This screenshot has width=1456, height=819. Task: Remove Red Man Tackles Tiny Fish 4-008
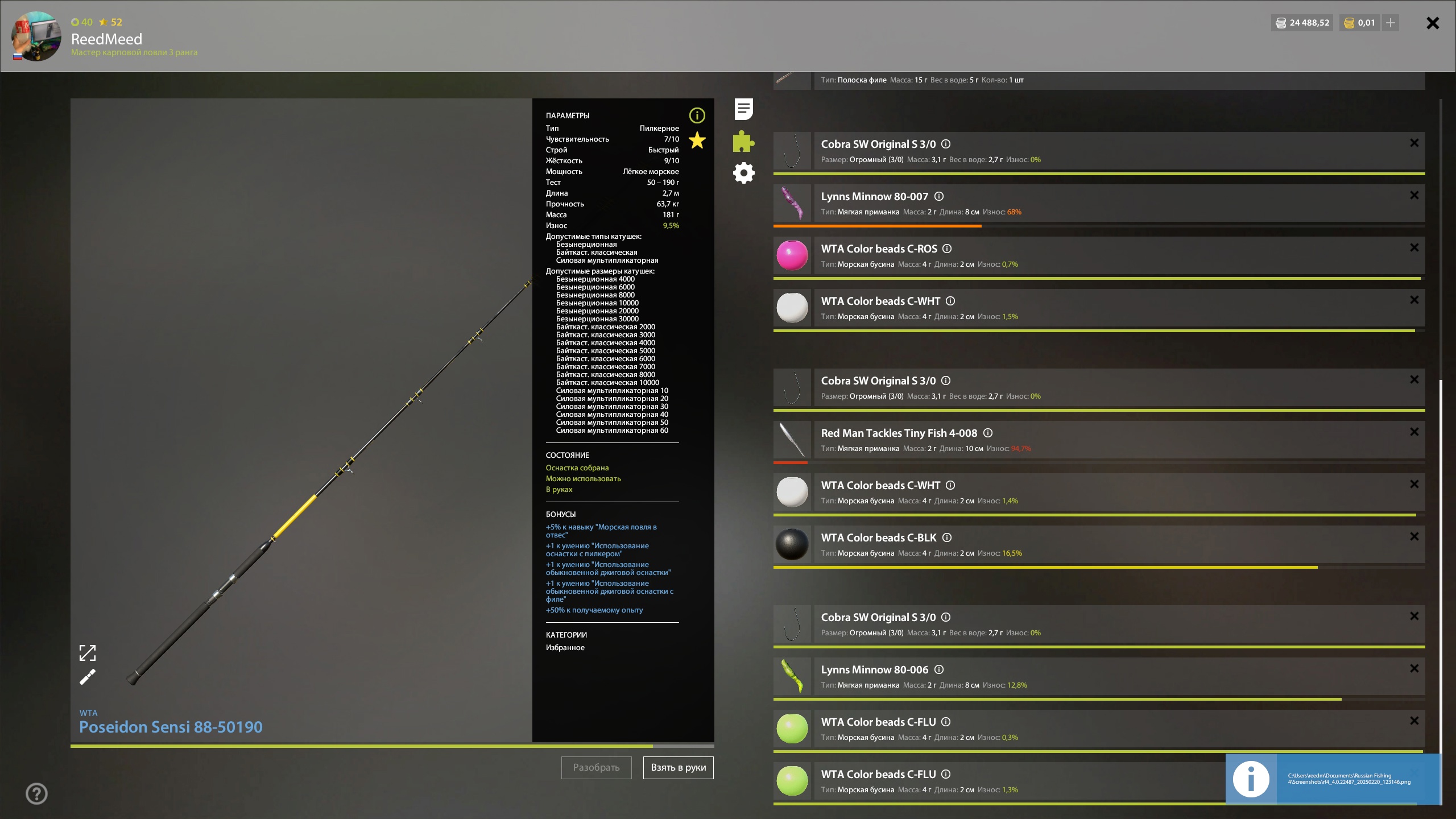pyautogui.click(x=1414, y=432)
